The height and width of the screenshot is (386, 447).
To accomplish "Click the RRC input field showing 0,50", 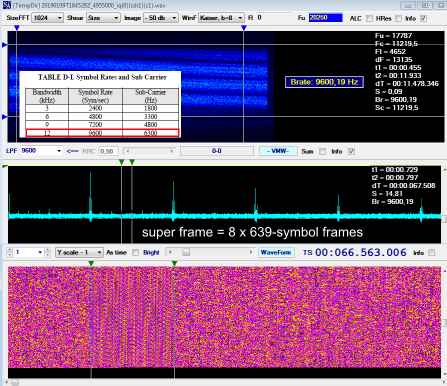I will pyautogui.click(x=108, y=151).
